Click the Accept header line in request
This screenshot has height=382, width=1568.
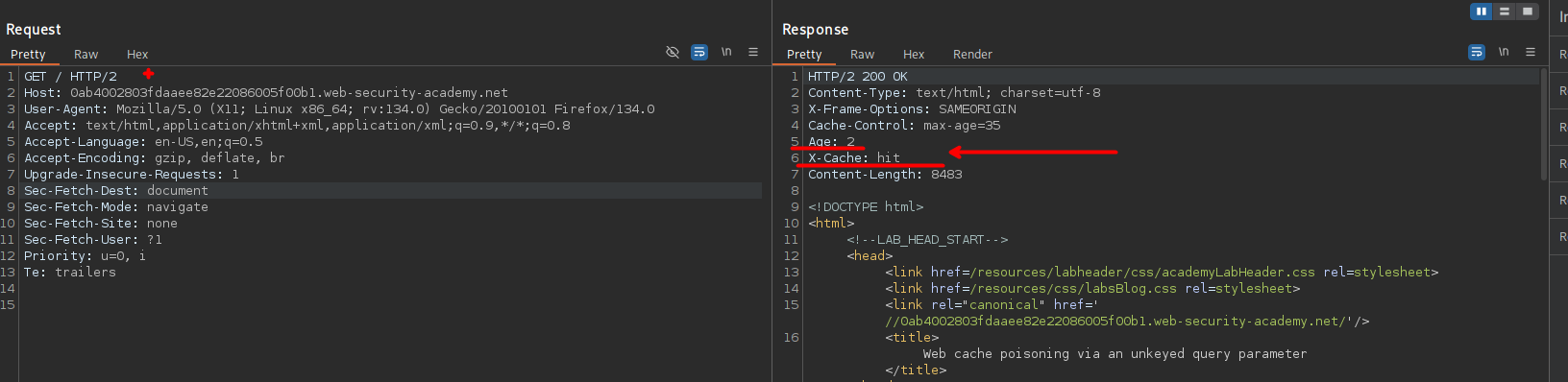coord(297,126)
